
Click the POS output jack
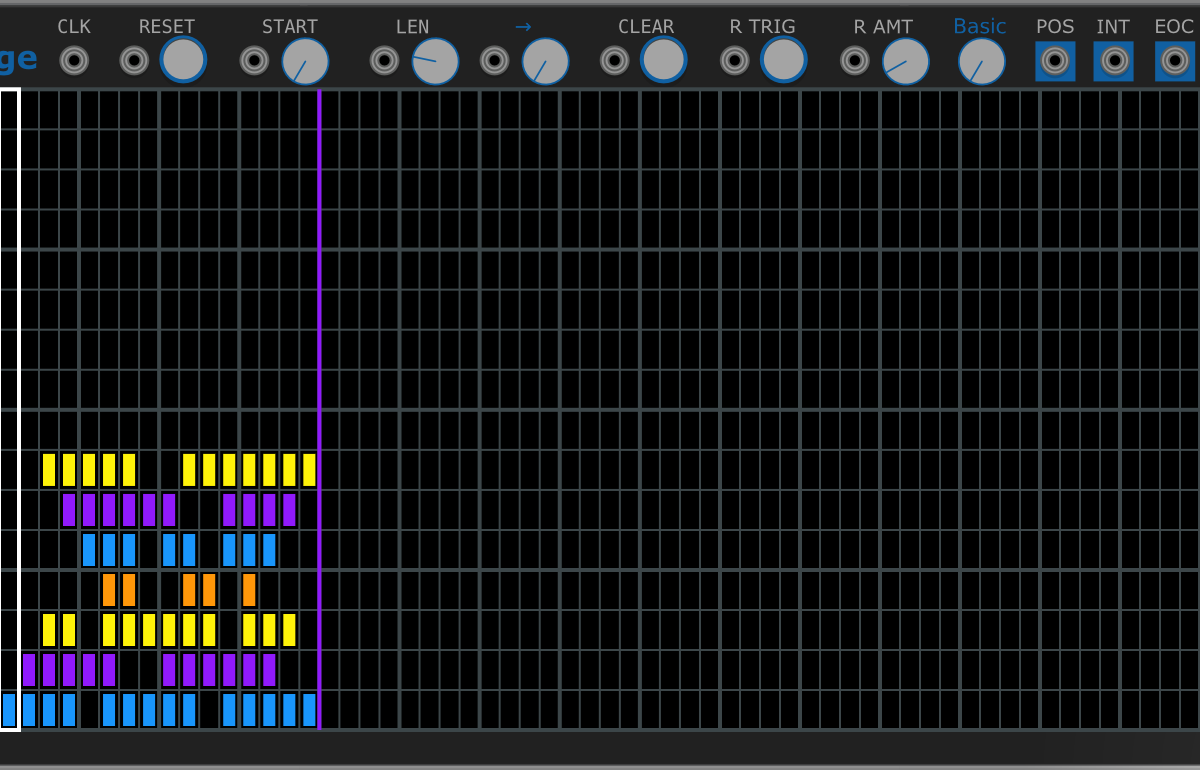coord(1054,61)
